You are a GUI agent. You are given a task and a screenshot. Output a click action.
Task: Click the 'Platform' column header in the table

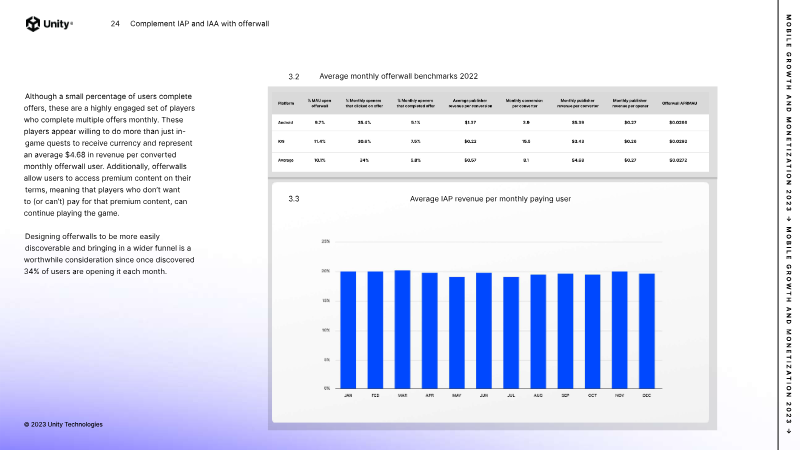pyautogui.click(x=286, y=103)
